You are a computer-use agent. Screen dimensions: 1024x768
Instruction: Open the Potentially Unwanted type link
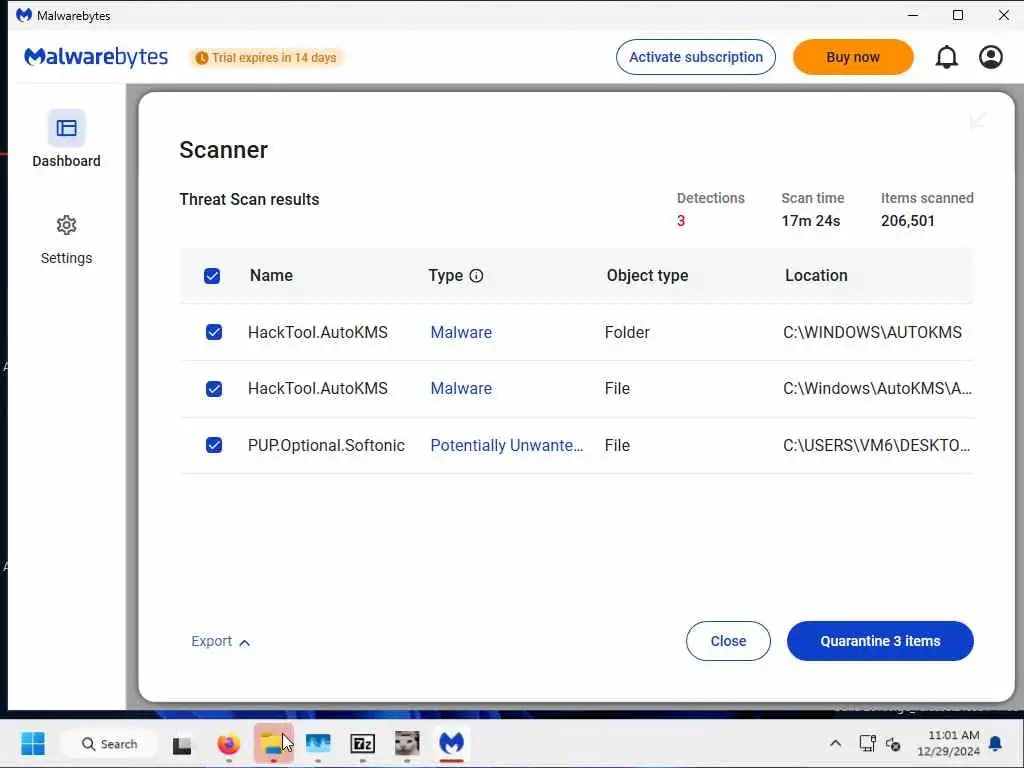(507, 445)
